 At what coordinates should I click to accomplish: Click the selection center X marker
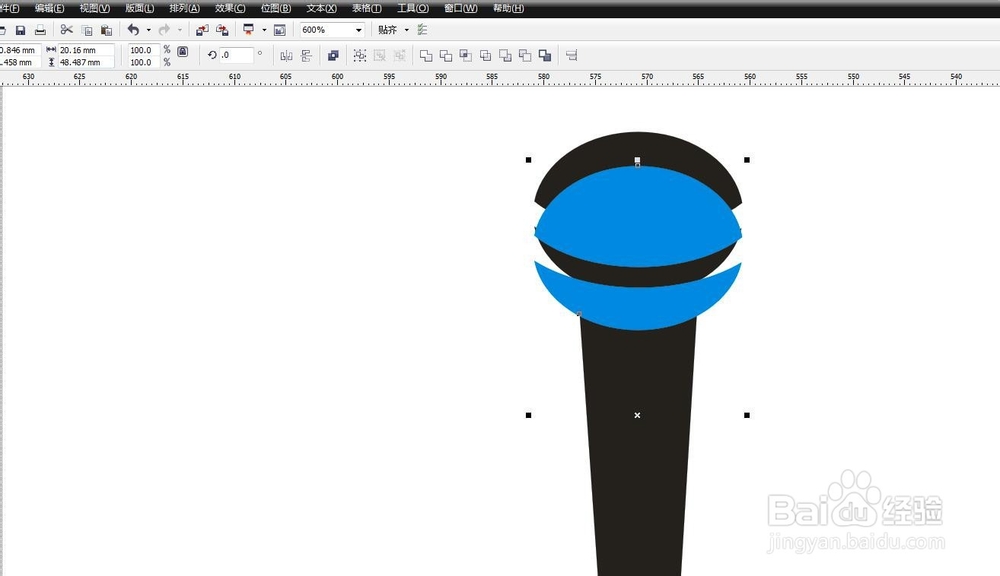click(x=637, y=415)
